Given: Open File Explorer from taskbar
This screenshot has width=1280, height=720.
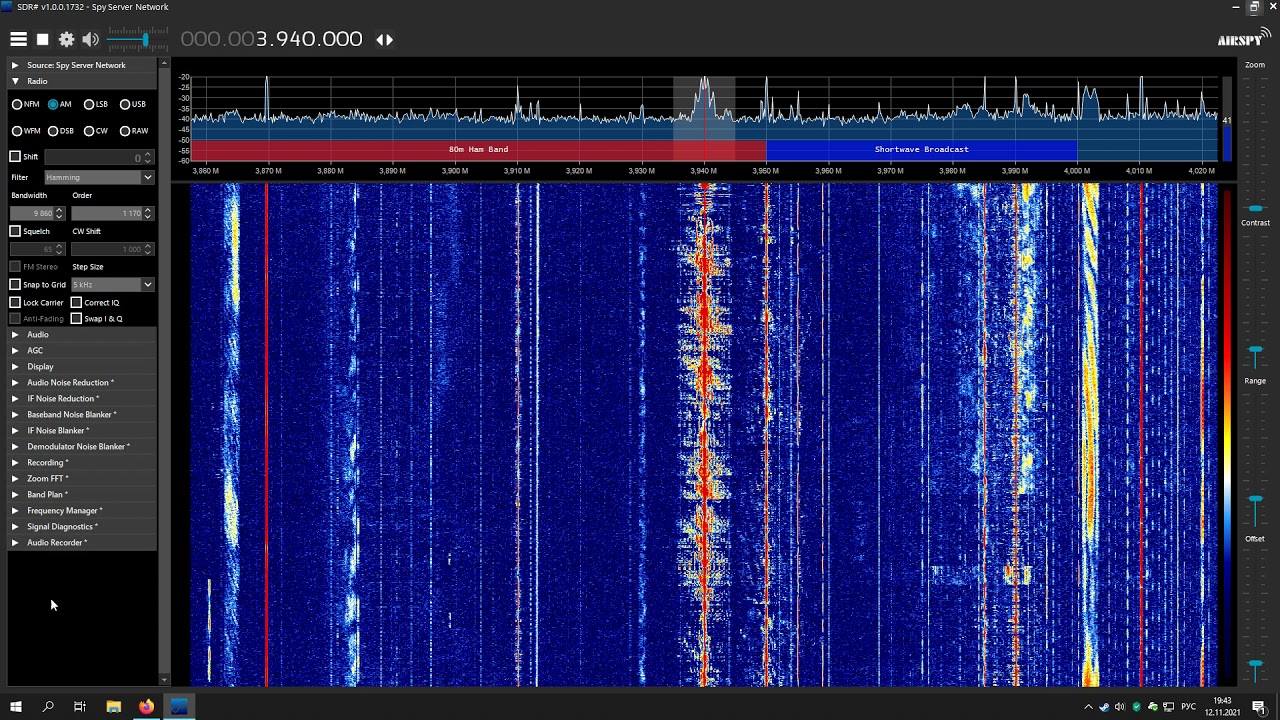Looking at the screenshot, I should point(114,707).
